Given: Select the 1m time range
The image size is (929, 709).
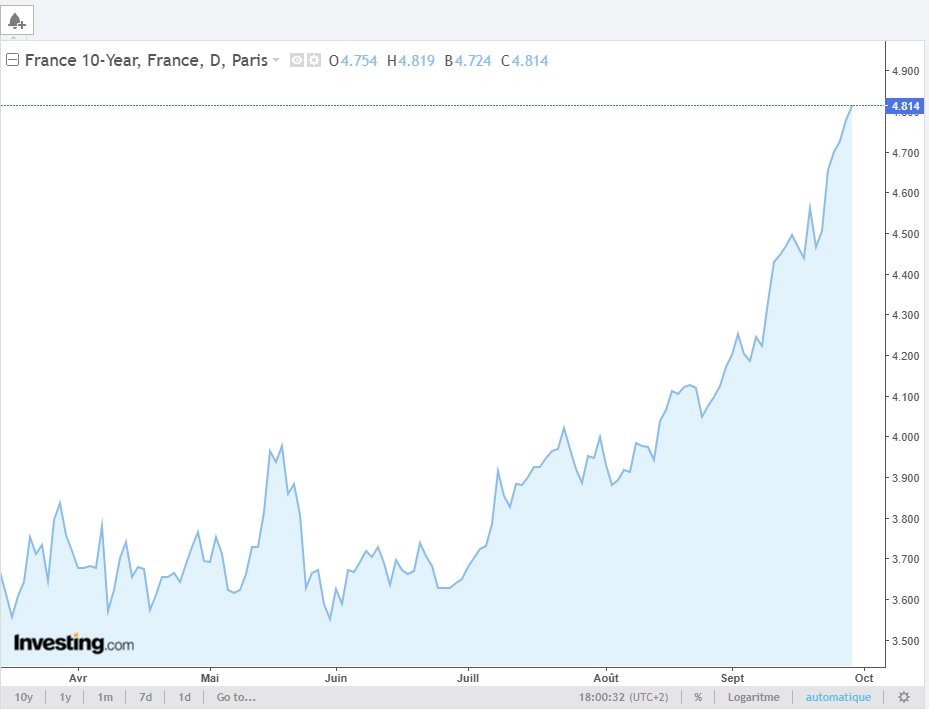Looking at the screenshot, I should pos(105,697).
